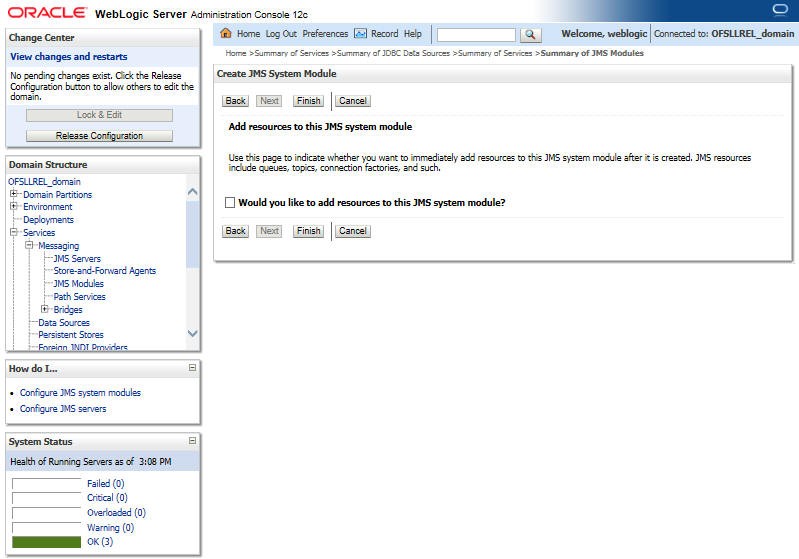799x559 pixels.
Task: Open Preferences from the toolbar
Action: 325,34
